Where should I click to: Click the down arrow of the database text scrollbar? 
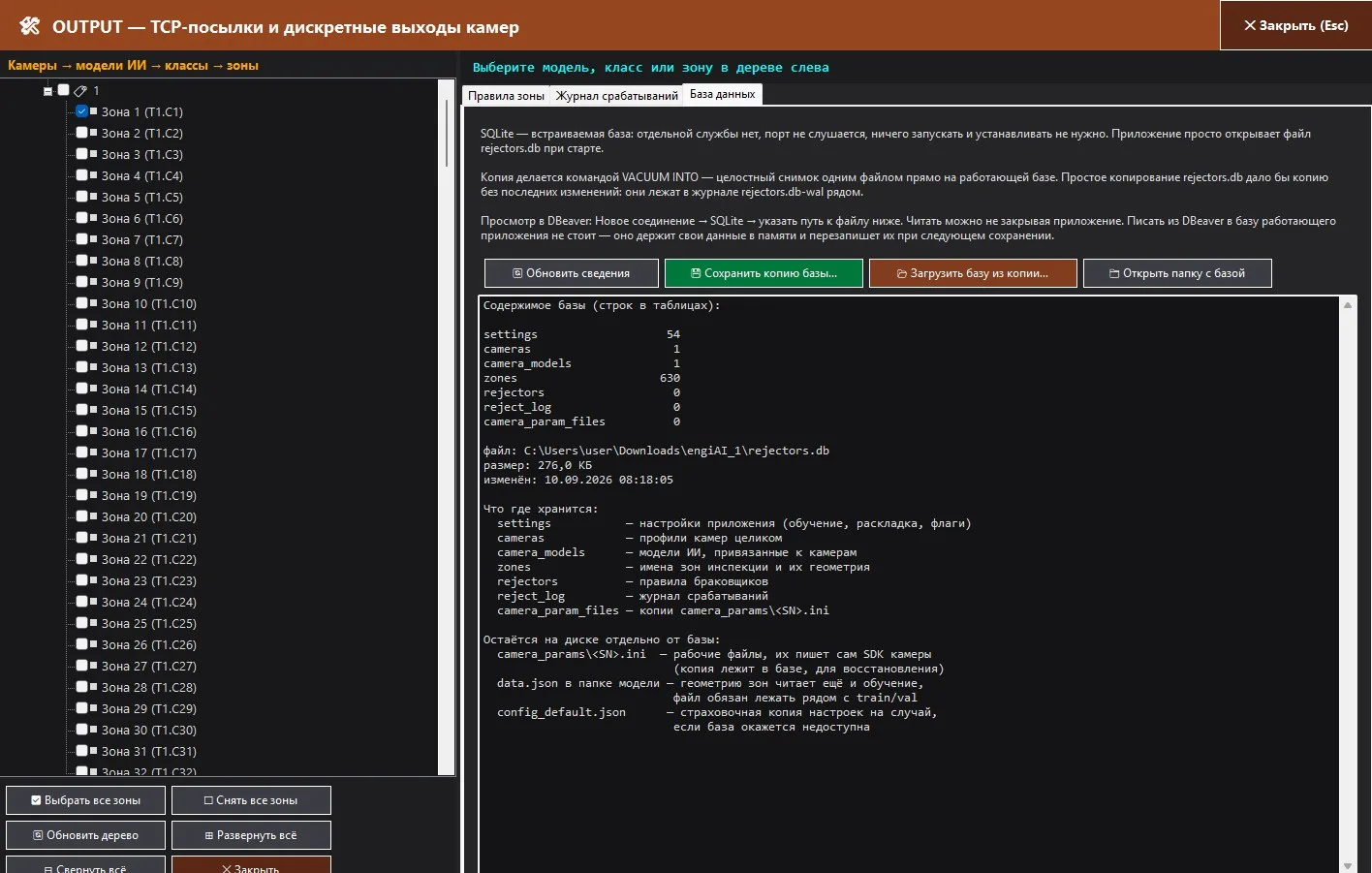click(x=1348, y=865)
